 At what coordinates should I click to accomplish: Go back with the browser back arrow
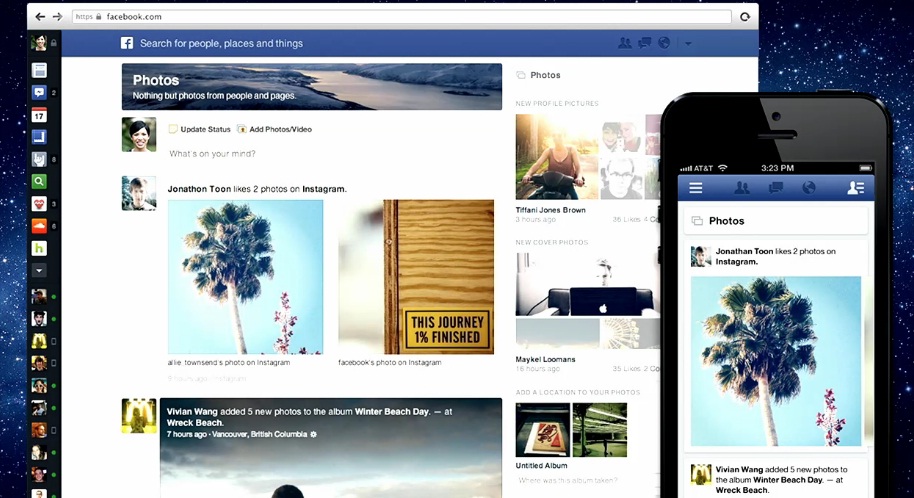40,17
